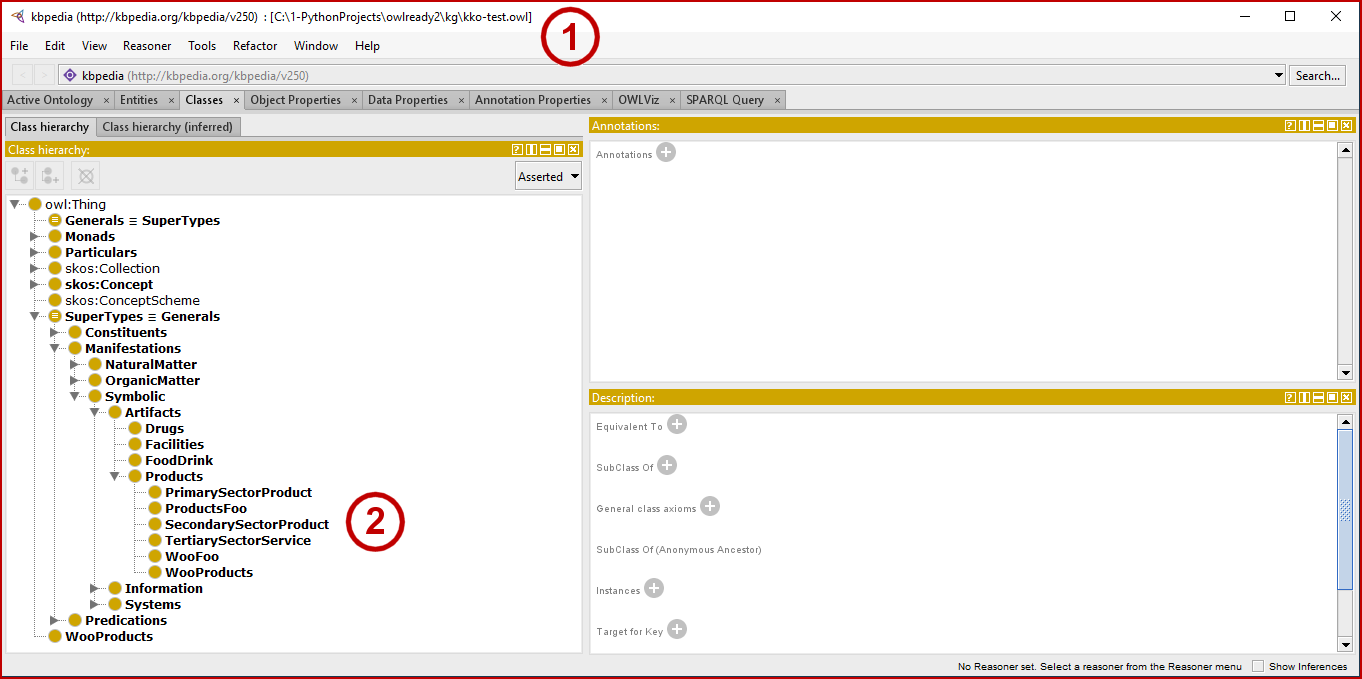The width and height of the screenshot is (1362, 679).
Task: Open the ontology address bar dropdown arrow
Action: point(1279,75)
